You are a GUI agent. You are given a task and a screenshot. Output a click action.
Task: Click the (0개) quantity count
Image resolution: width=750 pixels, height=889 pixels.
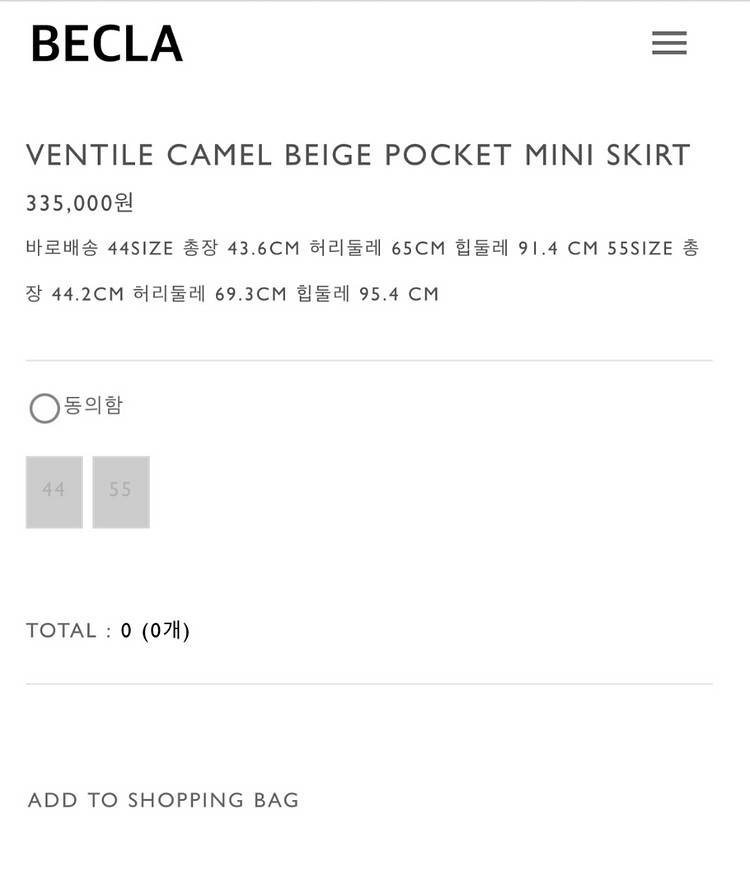pos(166,630)
